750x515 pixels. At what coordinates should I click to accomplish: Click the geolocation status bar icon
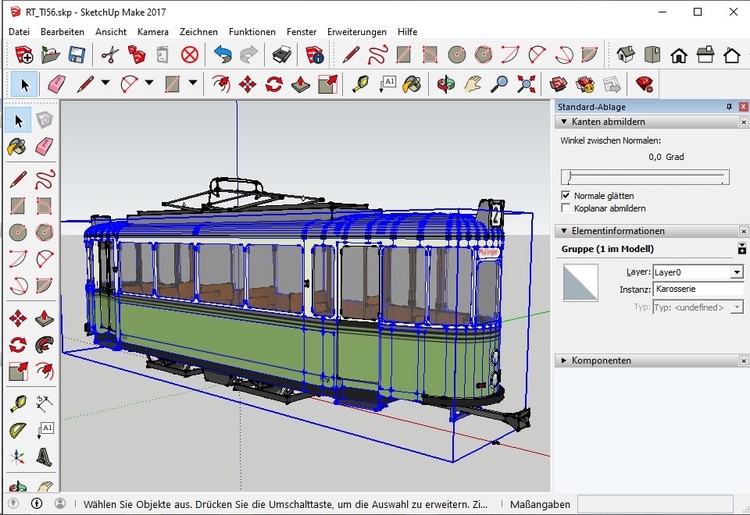coord(13,504)
